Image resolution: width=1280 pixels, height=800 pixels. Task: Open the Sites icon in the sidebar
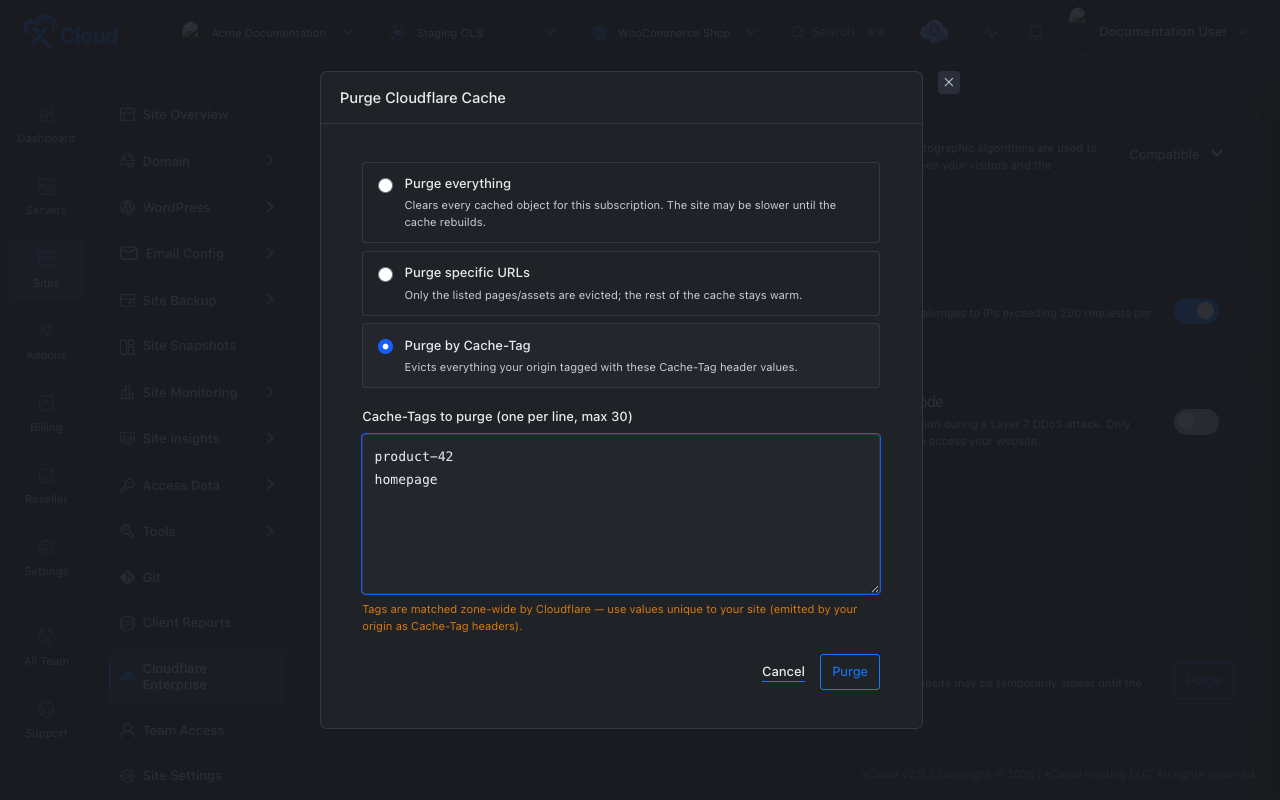(46, 260)
